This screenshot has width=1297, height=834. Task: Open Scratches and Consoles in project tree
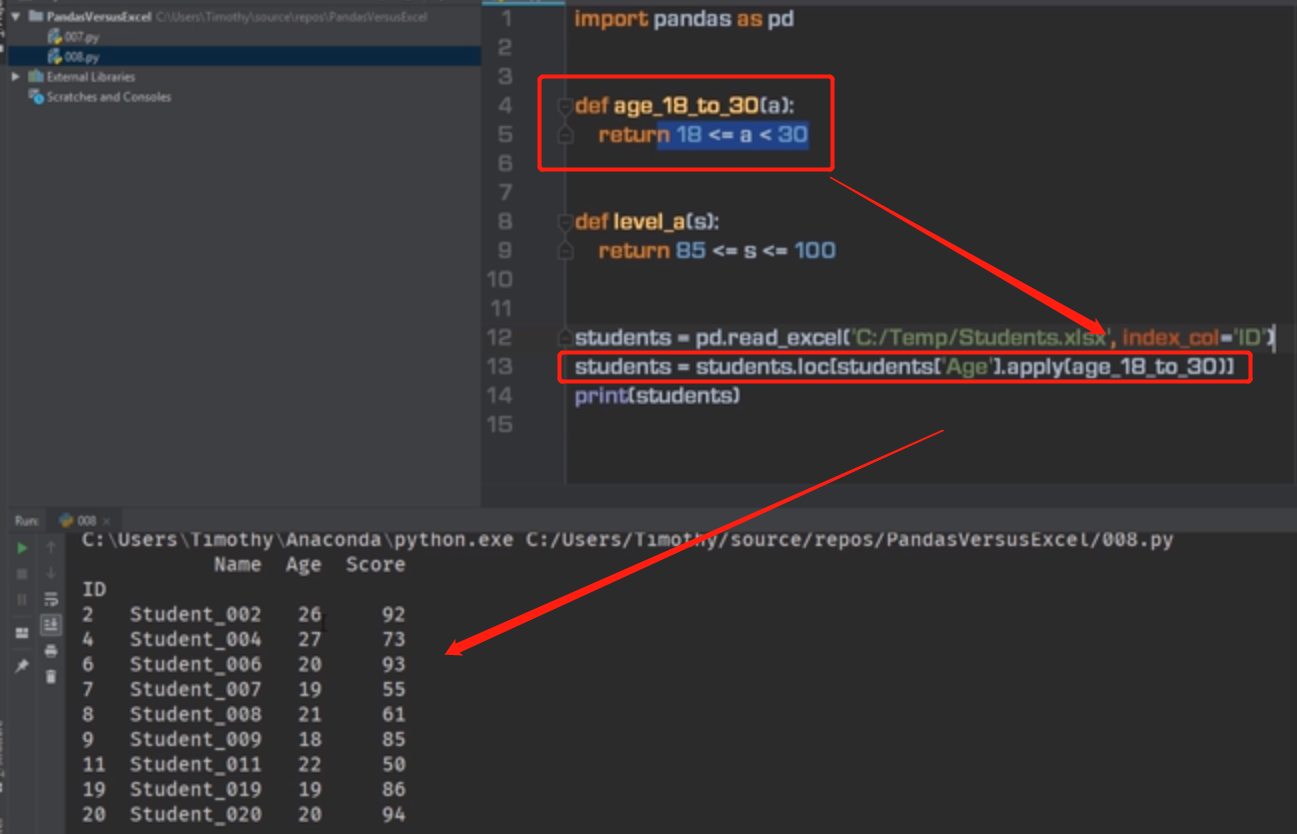coord(108,97)
